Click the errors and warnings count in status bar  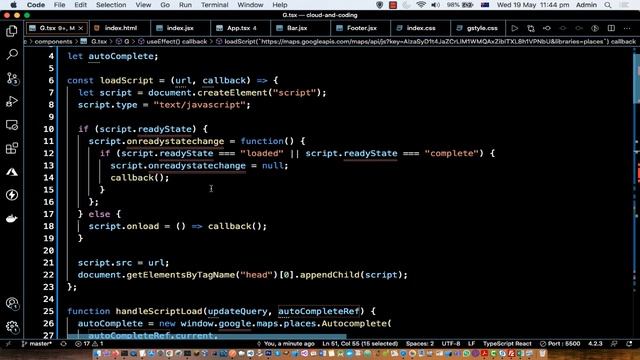click(x=89, y=344)
